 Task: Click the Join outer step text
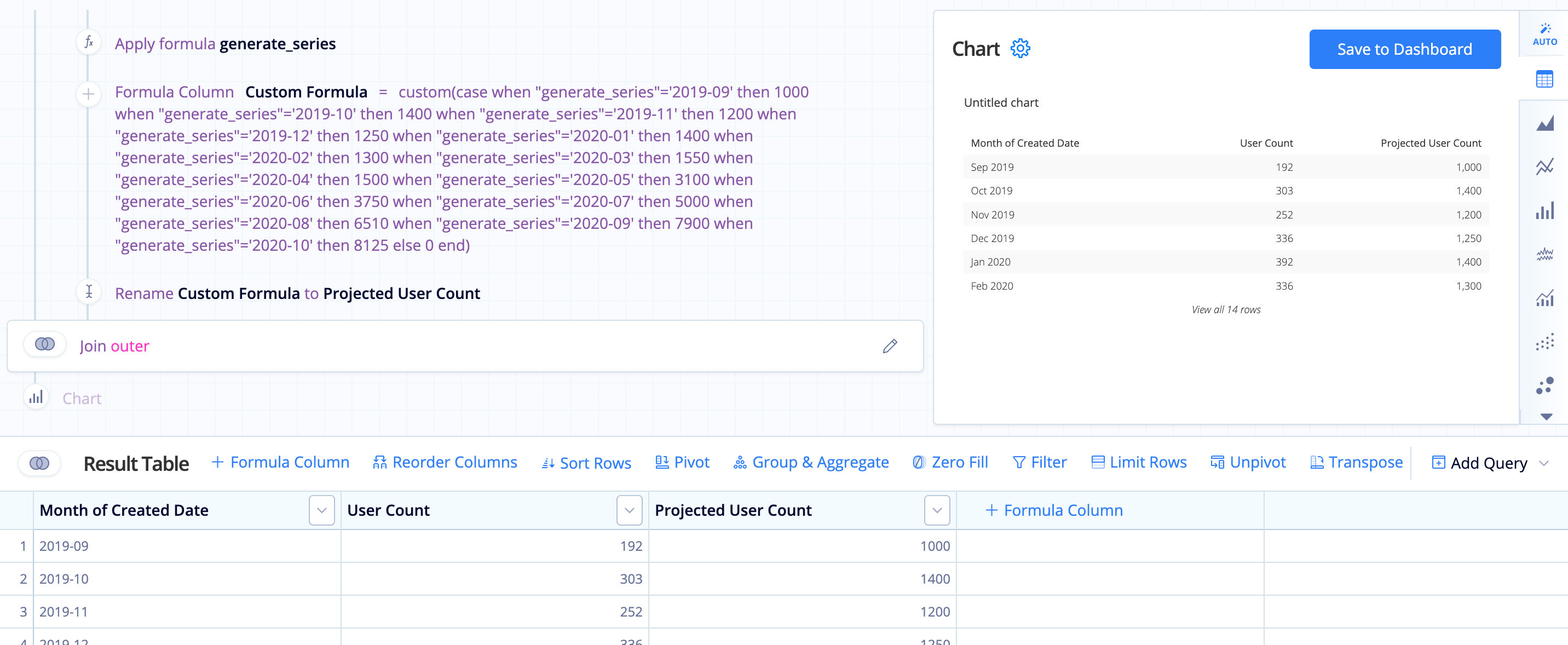[x=114, y=345]
